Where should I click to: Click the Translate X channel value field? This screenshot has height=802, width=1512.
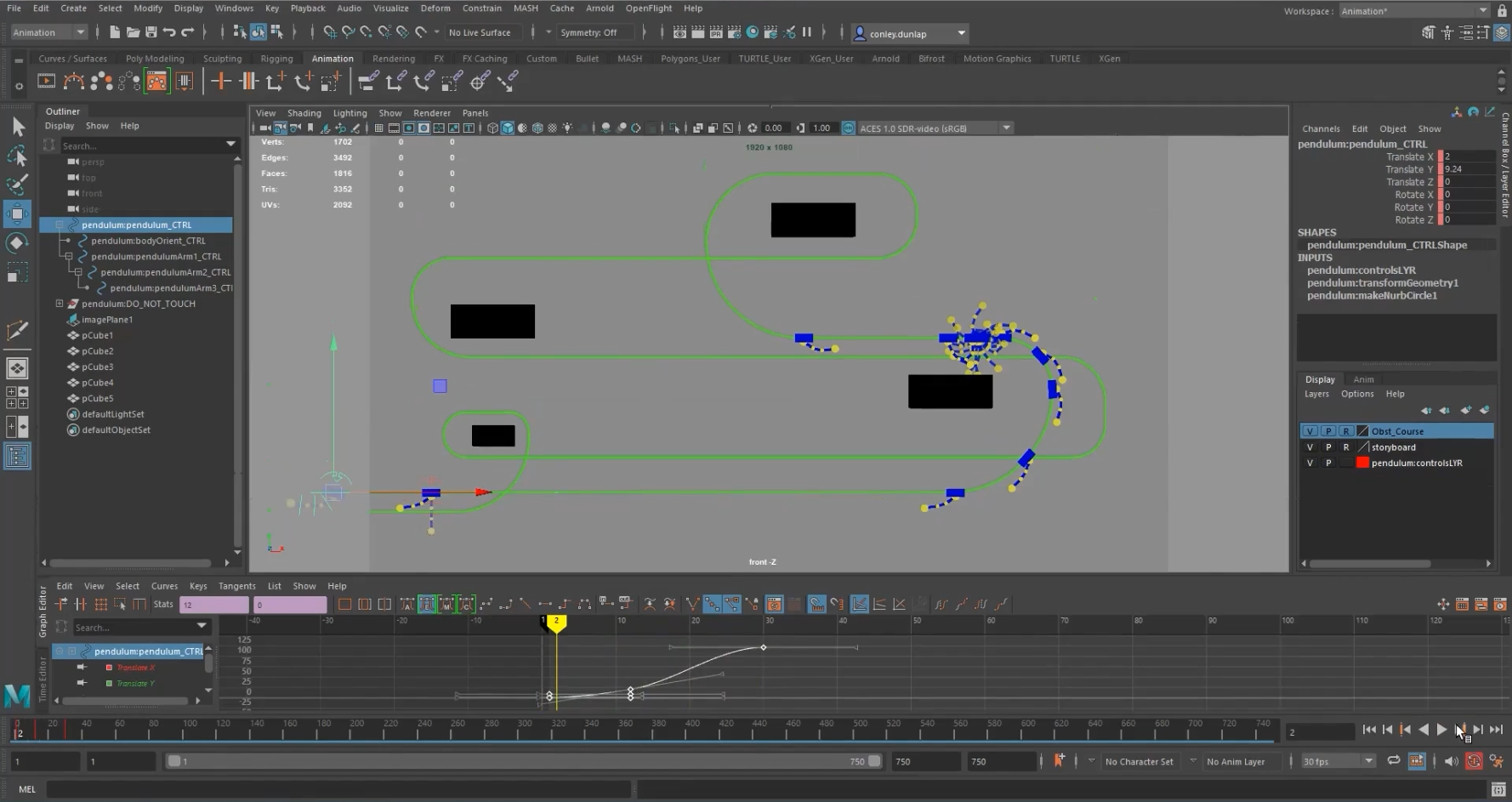1468,156
